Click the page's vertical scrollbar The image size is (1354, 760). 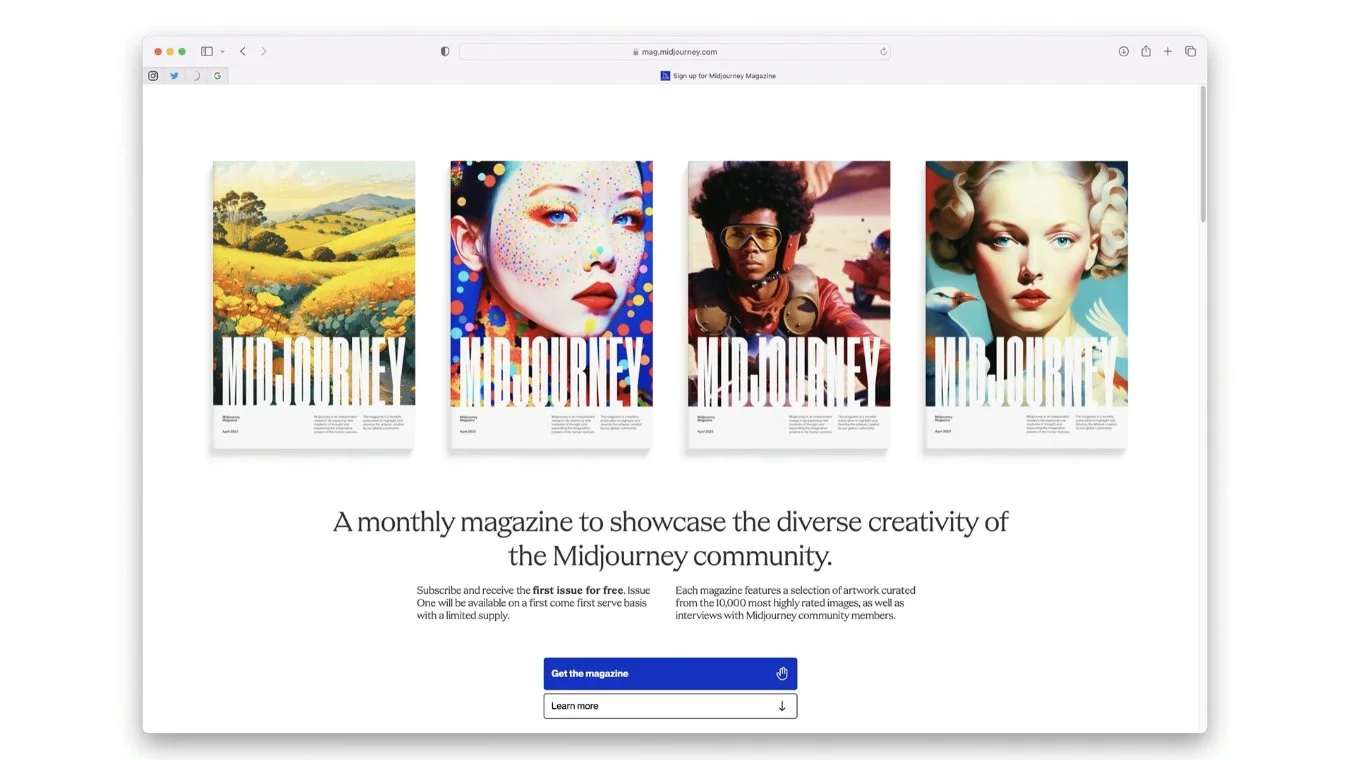1203,155
